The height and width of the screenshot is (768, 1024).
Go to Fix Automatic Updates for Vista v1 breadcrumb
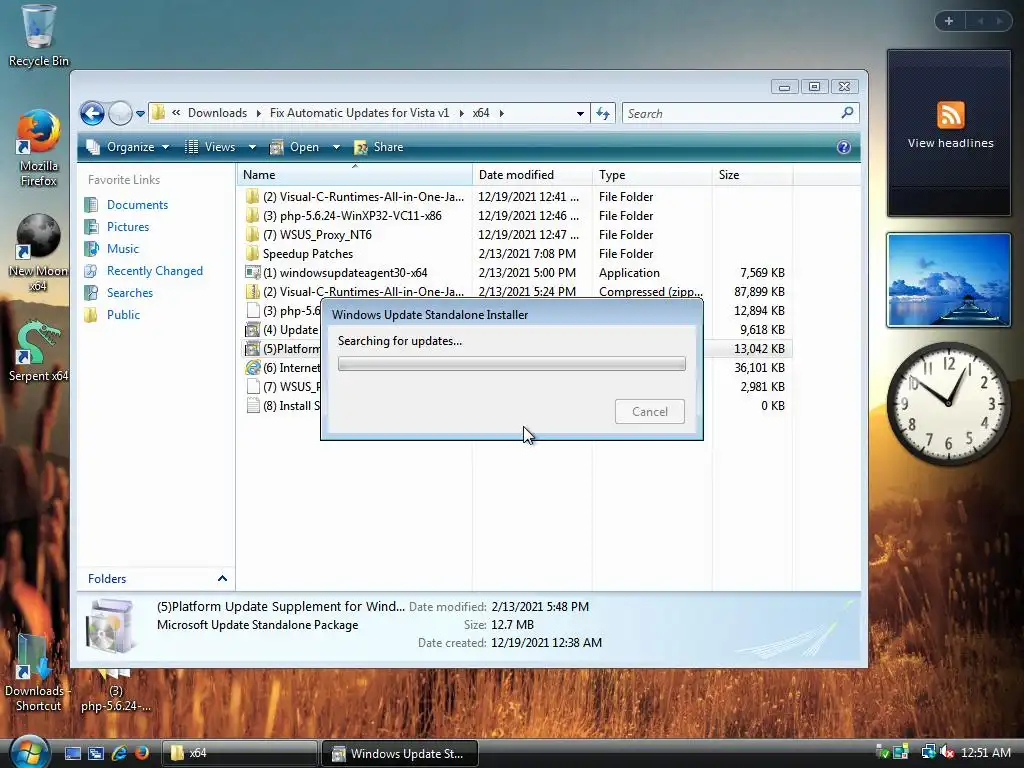[x=359, y=113]
